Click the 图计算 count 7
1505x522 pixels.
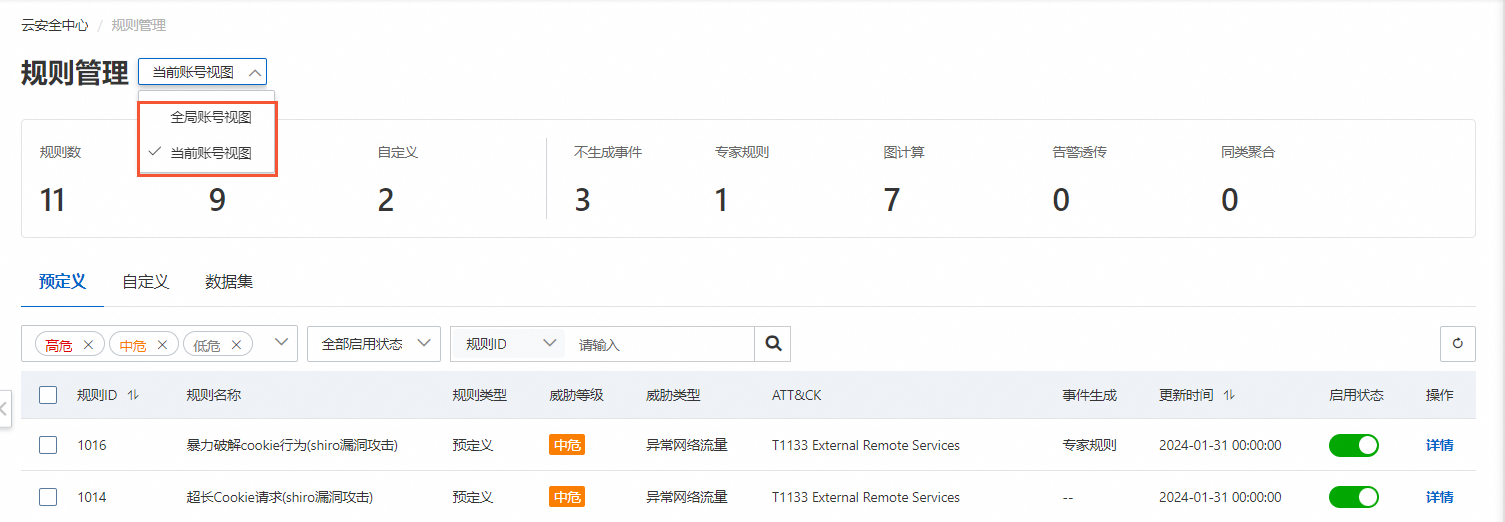892,201
